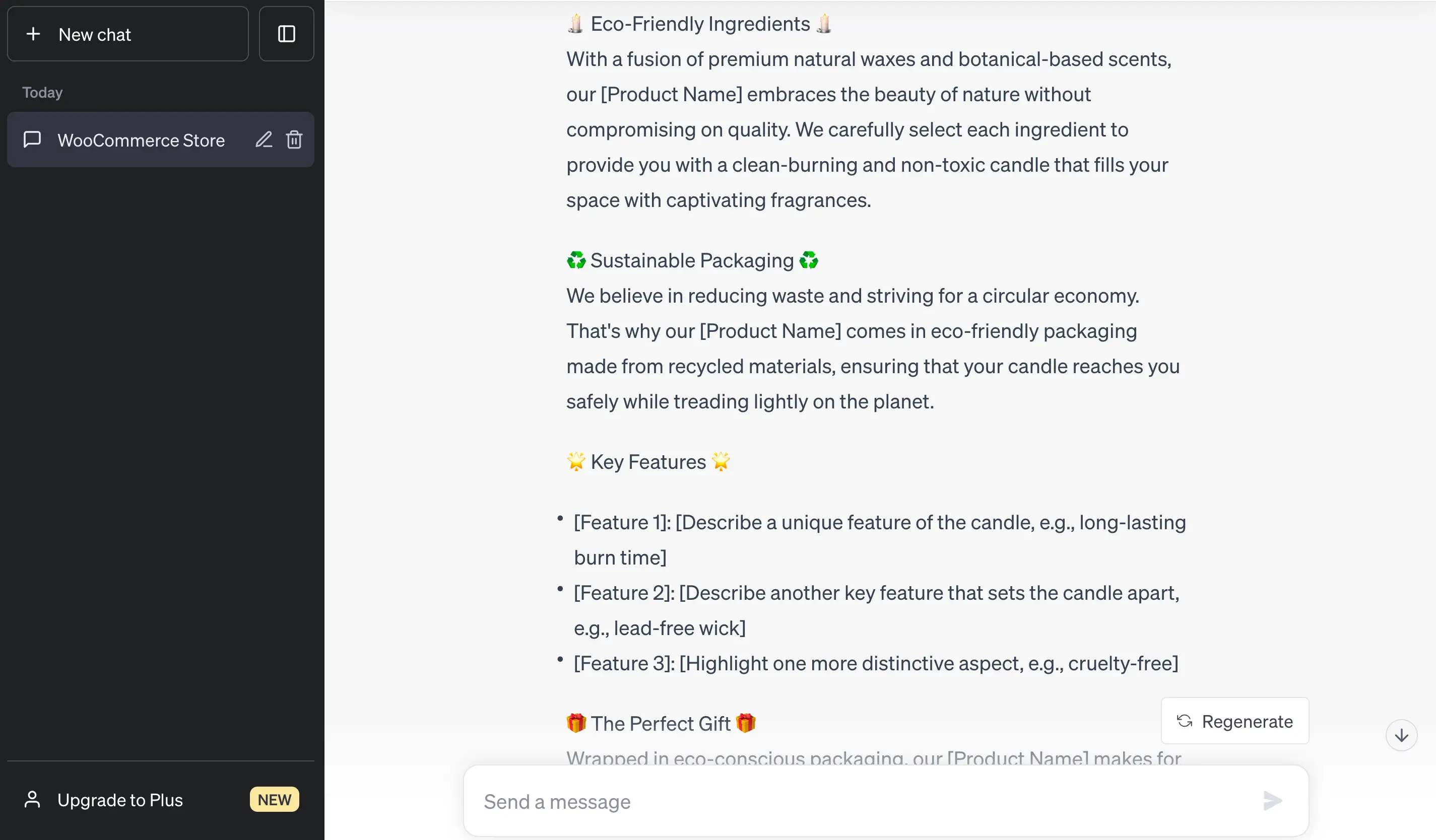1436x840 pixels.
Task: Select the sustainable packaging section link
Action: click(x=691, y=259)
